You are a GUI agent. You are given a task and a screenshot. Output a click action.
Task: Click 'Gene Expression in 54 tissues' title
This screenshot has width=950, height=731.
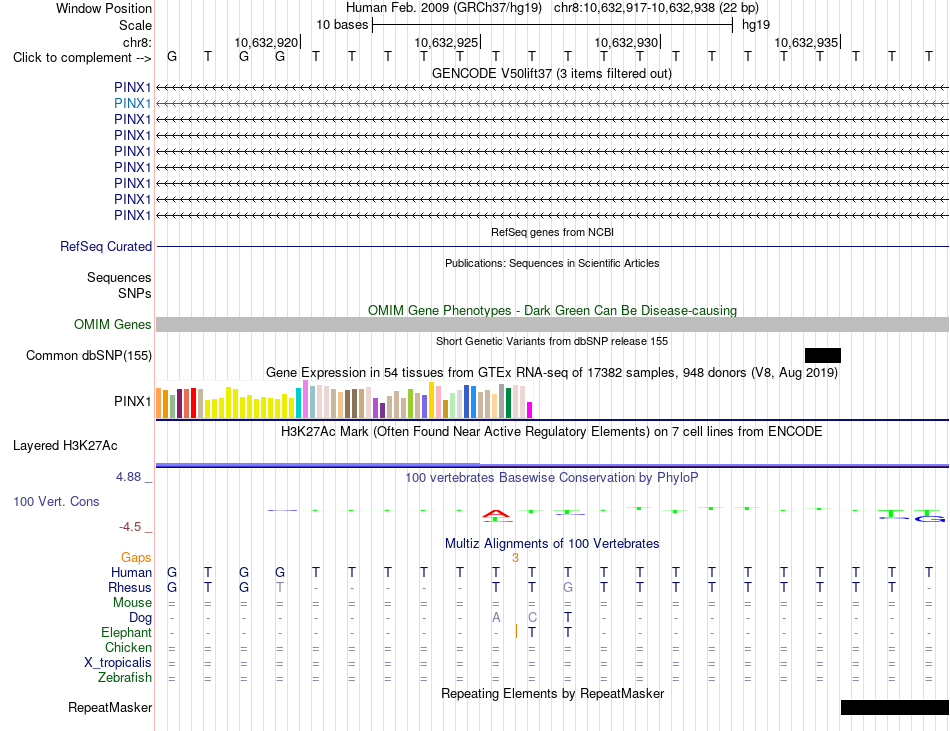pyautogui.click(x=552, y=372)
